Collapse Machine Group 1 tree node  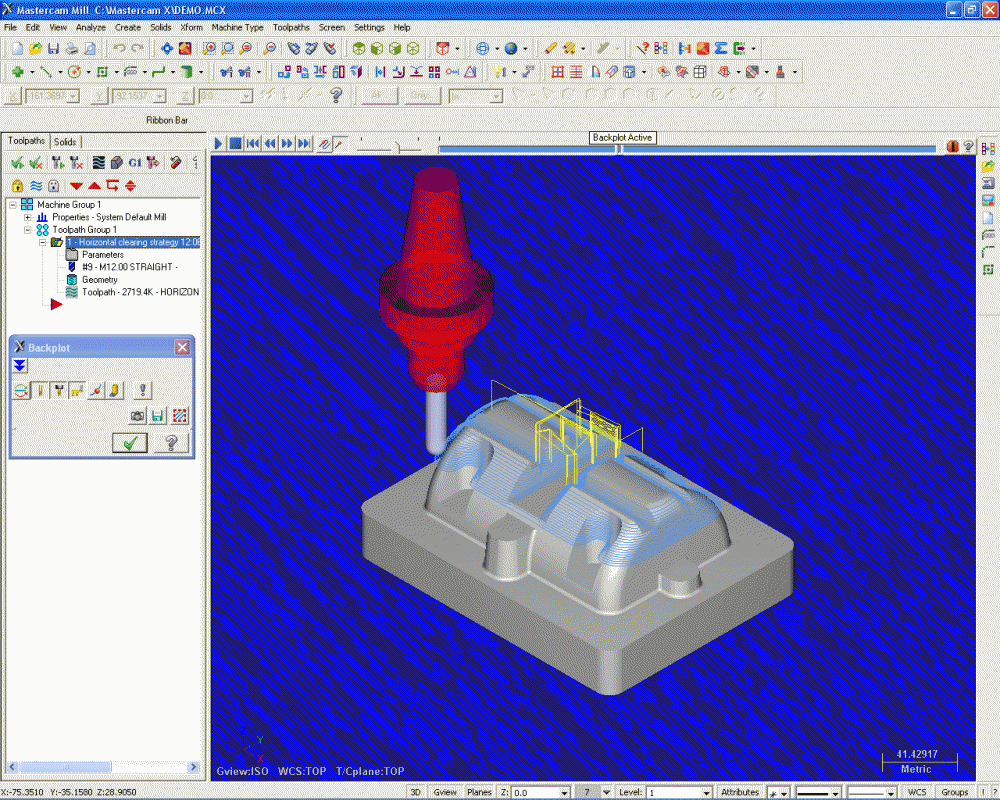point(13,205)
